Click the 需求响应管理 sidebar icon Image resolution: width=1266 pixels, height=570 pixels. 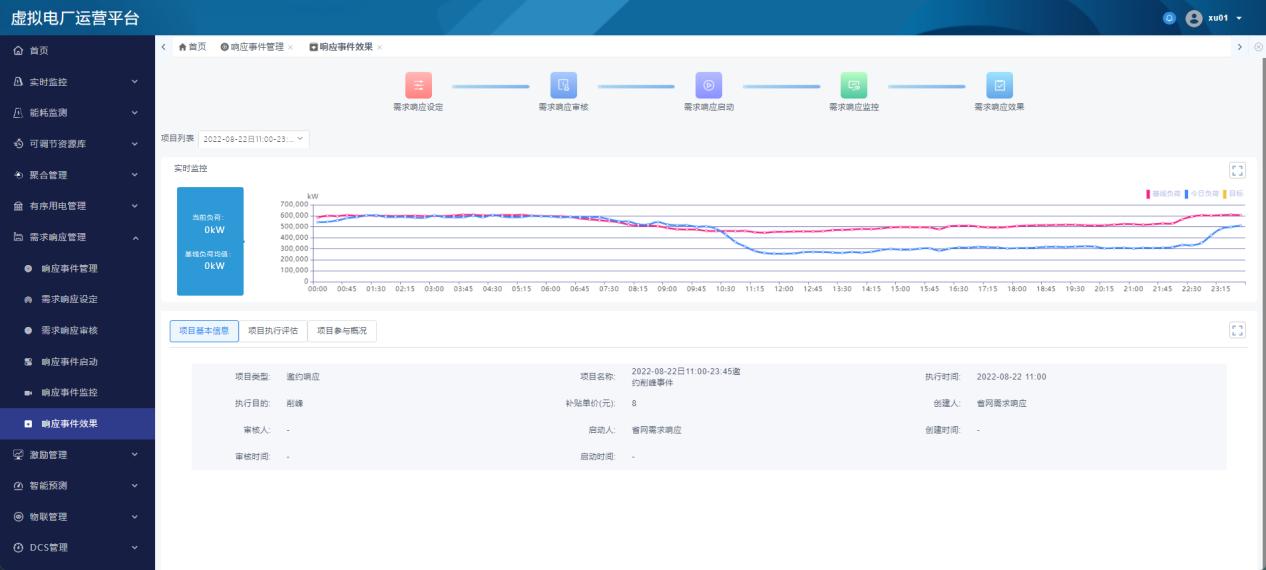coord(17,237)
